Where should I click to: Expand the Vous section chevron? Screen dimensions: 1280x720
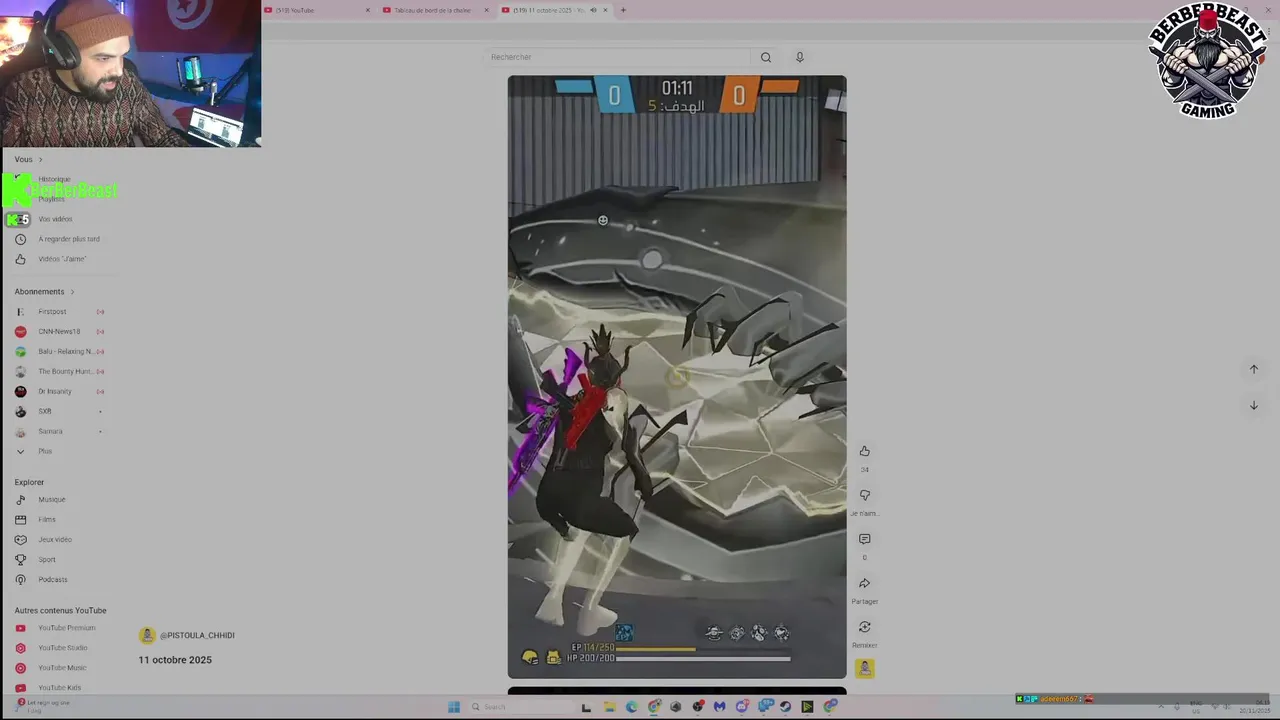(x=41, y=160)
